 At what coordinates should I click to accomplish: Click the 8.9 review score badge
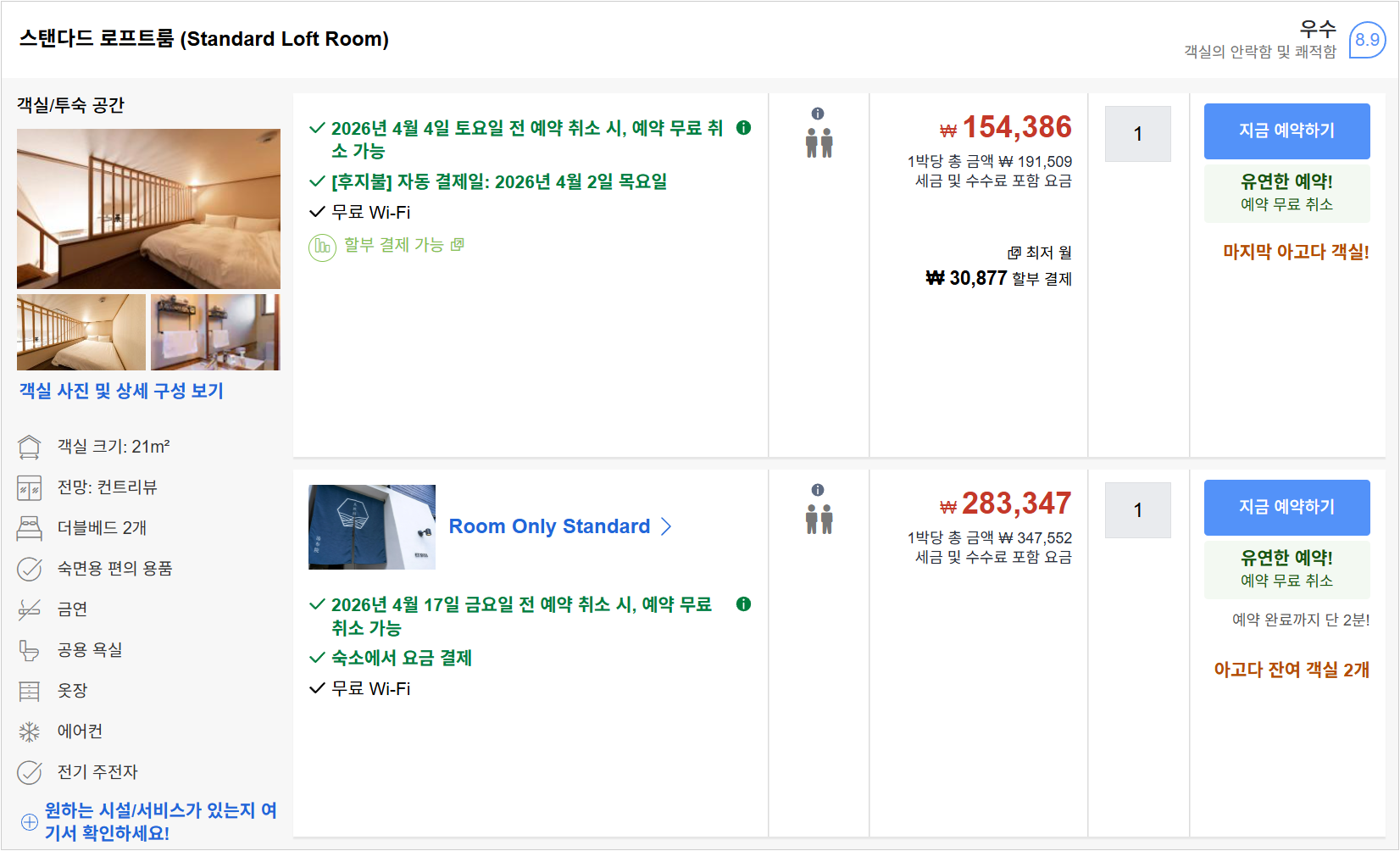1367,40
